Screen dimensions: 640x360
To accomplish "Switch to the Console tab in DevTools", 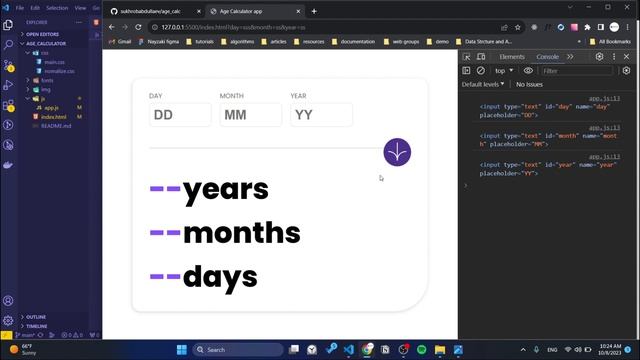I will (x=547, y=57).
